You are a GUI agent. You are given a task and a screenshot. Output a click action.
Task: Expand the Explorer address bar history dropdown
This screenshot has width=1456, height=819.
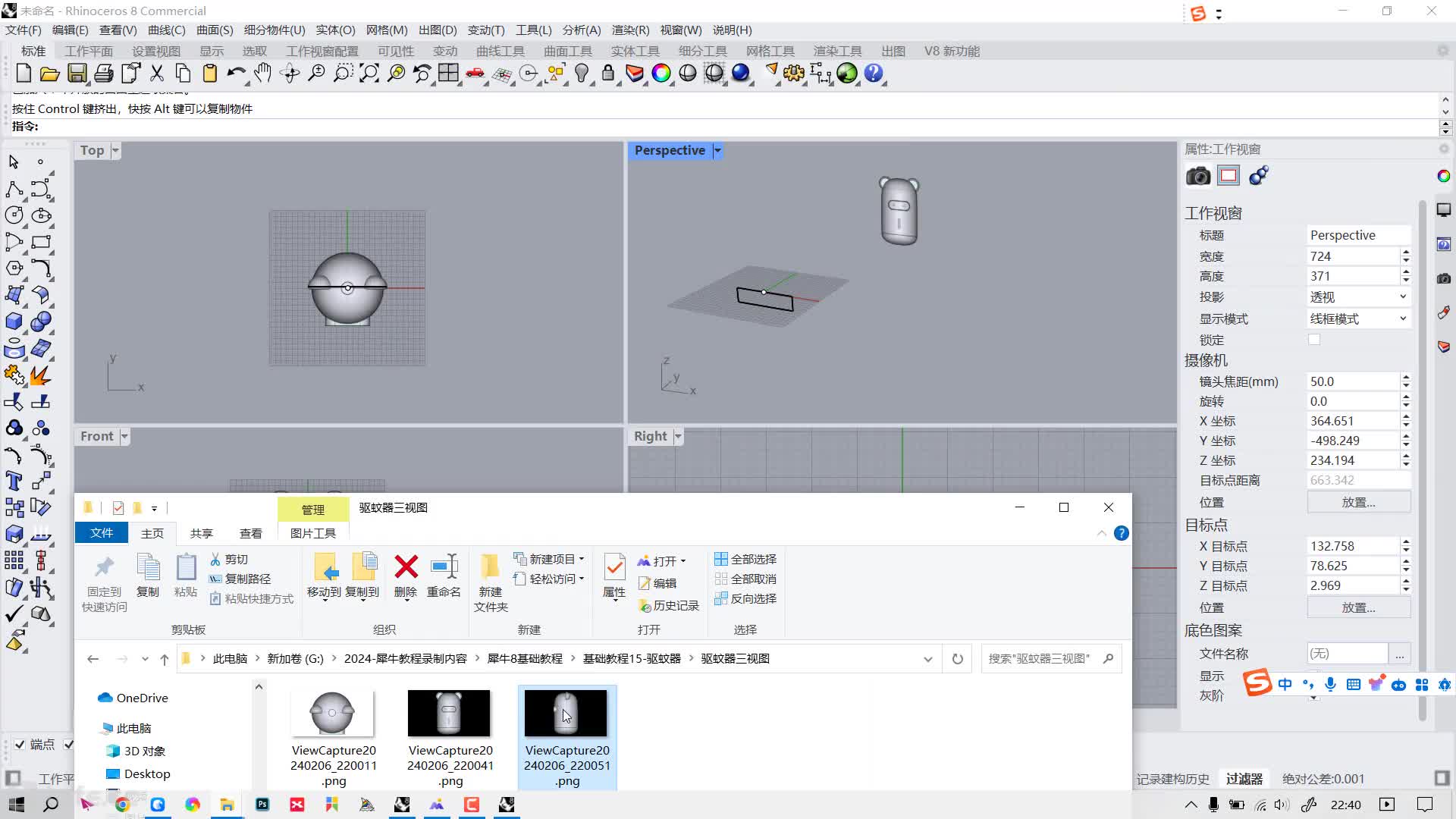927,659
